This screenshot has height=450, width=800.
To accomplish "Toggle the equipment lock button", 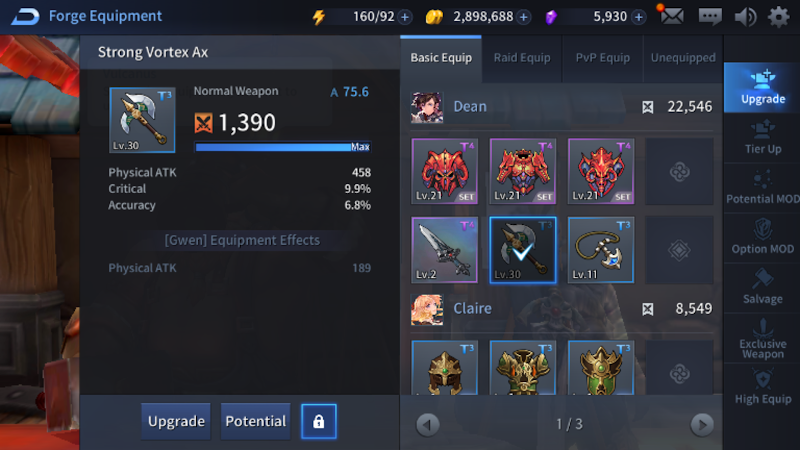I will (x=318, y=421).
